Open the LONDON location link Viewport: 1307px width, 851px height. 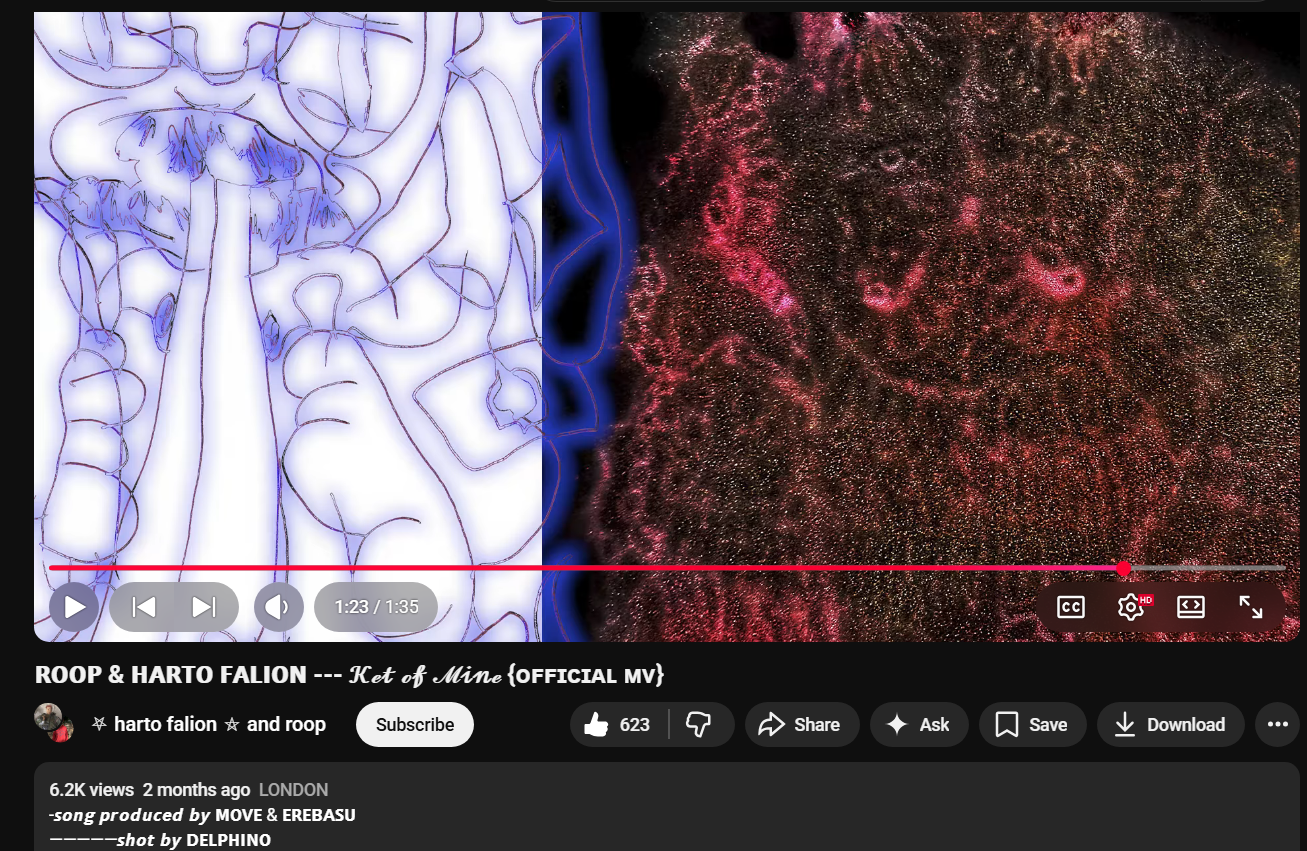click(x=294, y=789)
